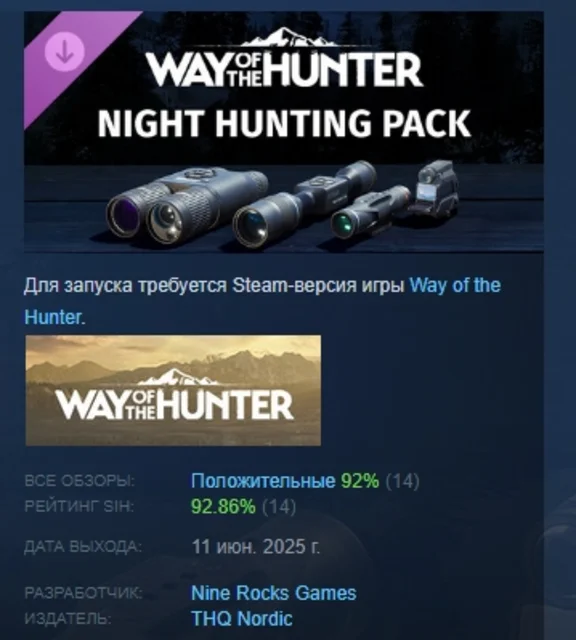The width and height of the screenshot is (576, 640).
Task: Open publisher THQ Nordic page
Action: pos(242,618)
